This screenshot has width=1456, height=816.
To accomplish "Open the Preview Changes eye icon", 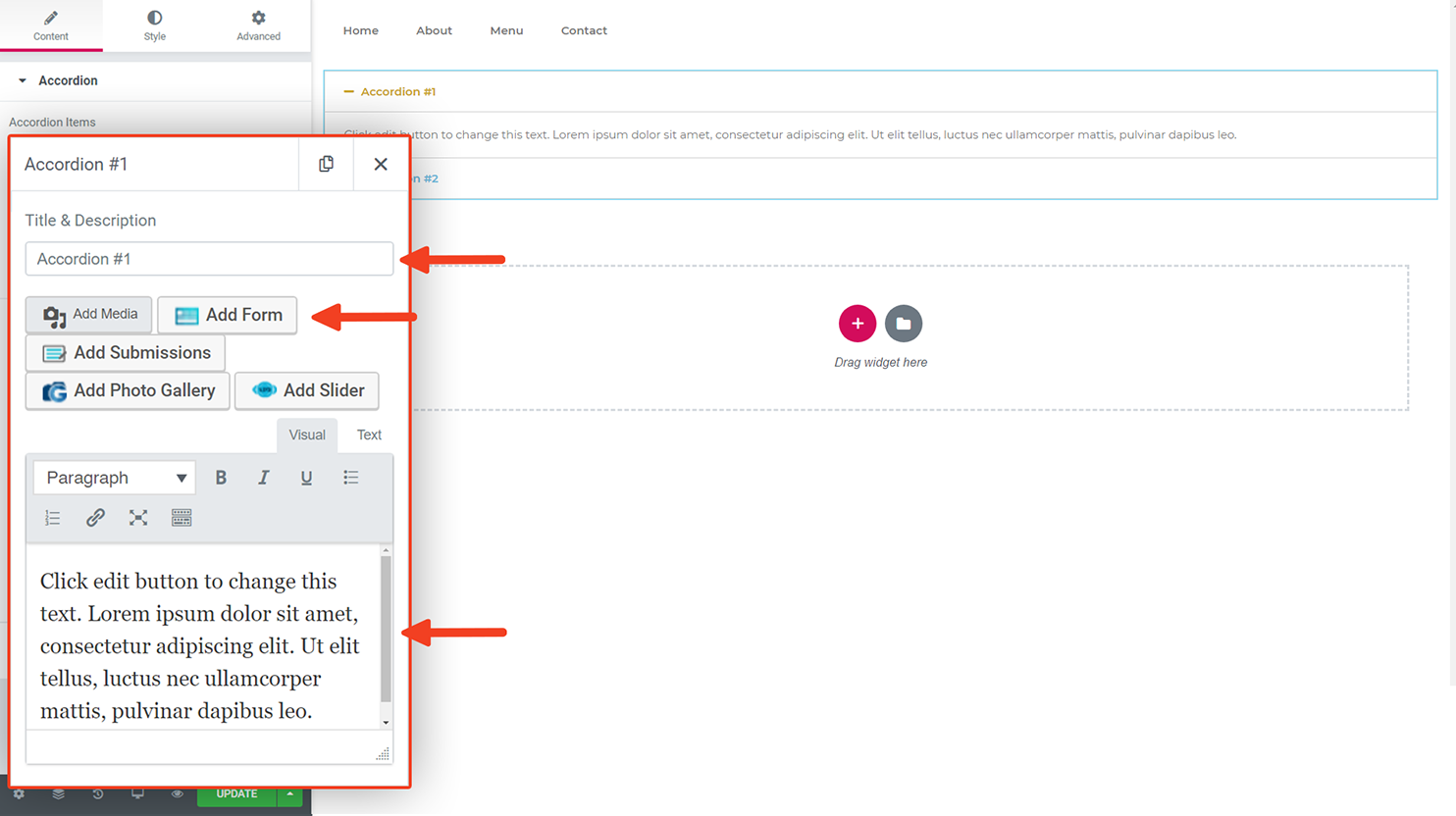I will (178, 793).
